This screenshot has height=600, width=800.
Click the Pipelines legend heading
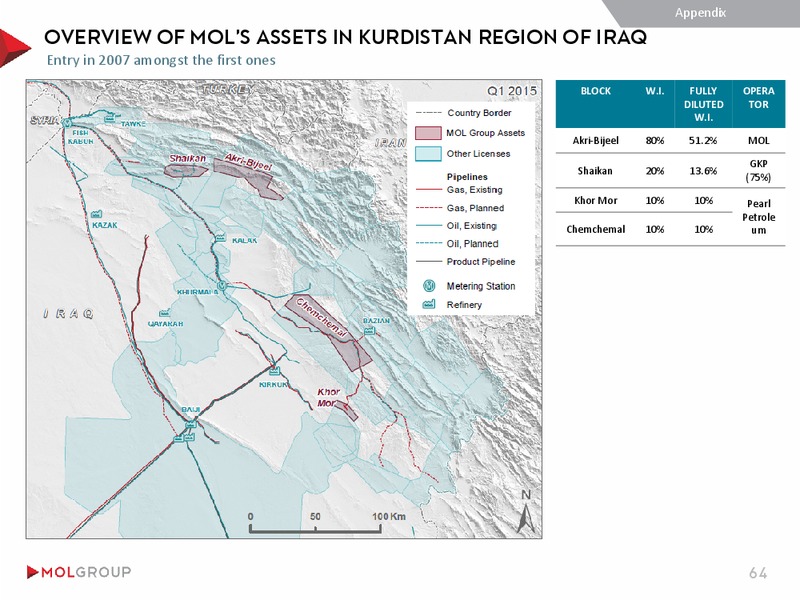[467, 177]
